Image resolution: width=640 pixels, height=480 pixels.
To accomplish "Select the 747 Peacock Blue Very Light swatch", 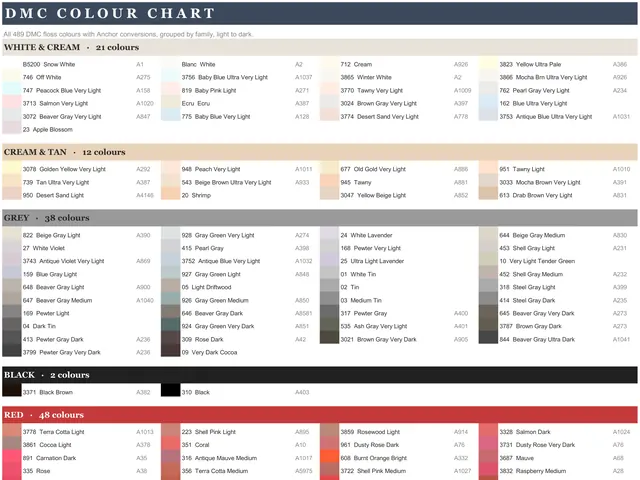I will click(11, 90).
